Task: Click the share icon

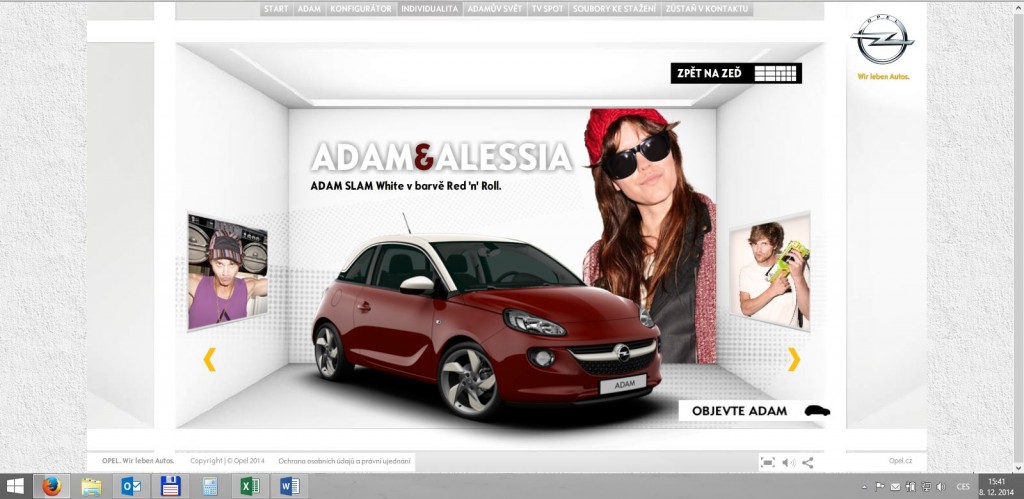Action: pos(808,462)
